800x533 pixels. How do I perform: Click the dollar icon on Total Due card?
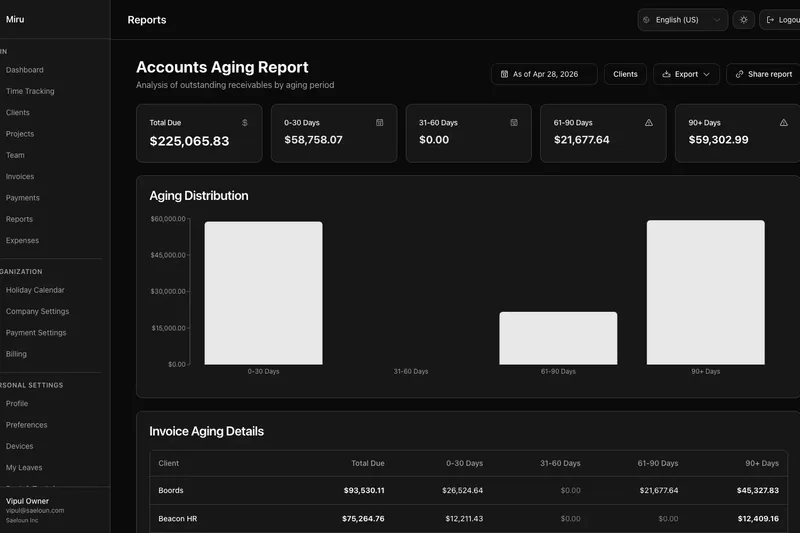(244, 122)
